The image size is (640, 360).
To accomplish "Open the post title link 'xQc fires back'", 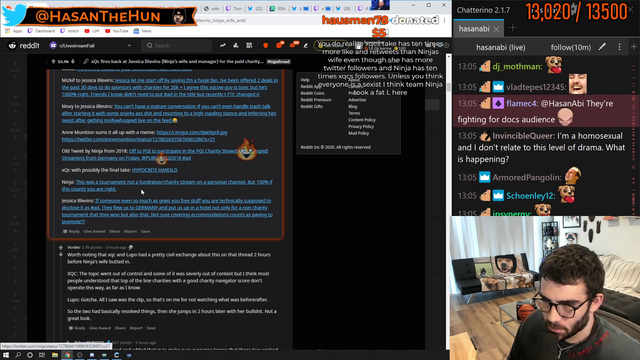I will coord(177,62).
